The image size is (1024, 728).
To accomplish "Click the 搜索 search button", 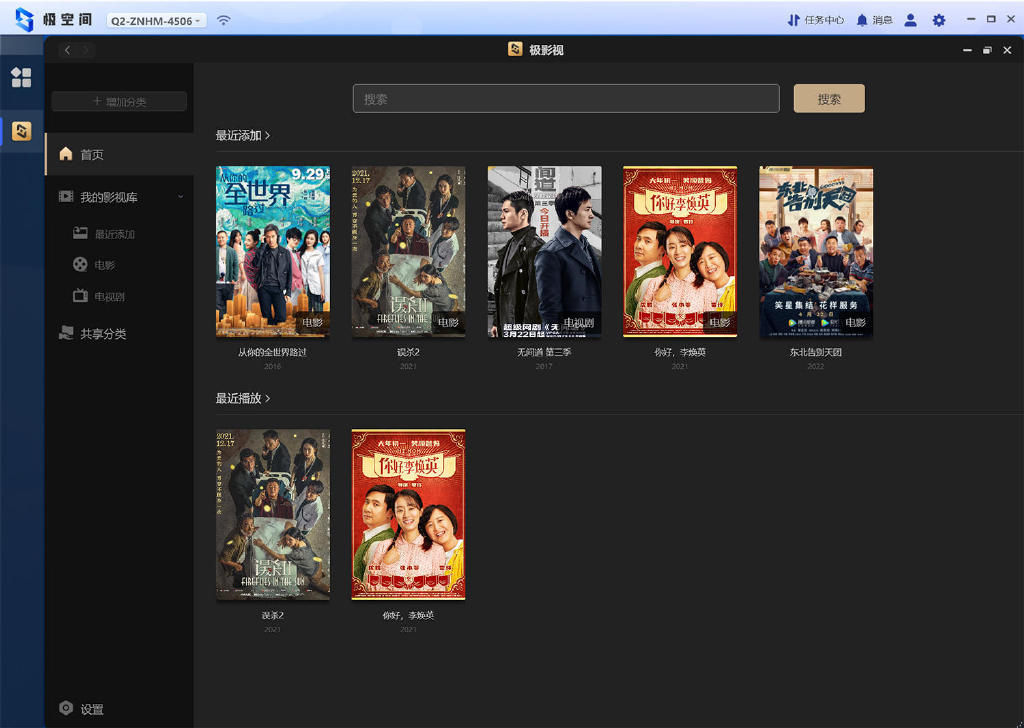I will pos(829,99).
